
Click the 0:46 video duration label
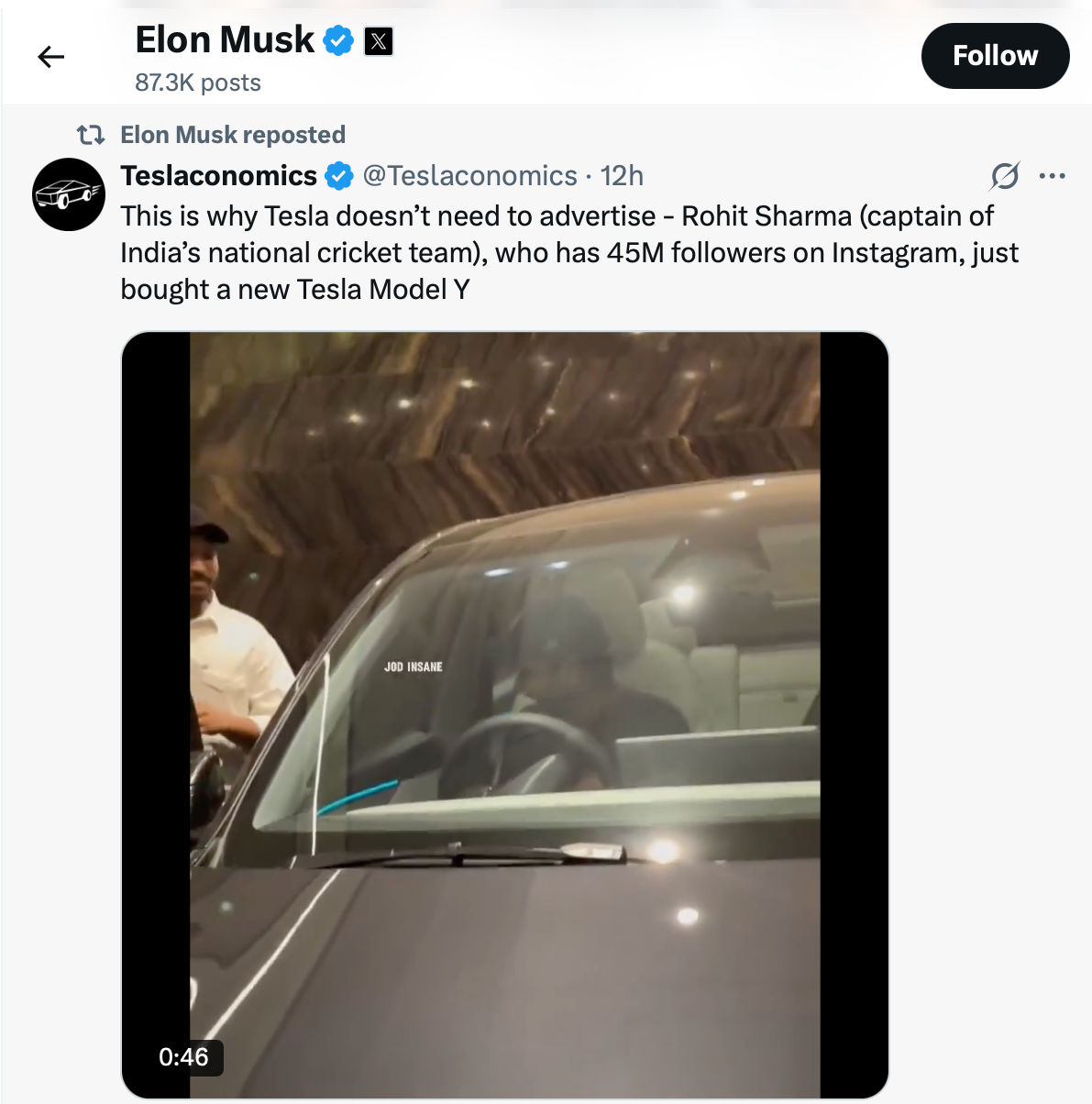coord(183,1057)
